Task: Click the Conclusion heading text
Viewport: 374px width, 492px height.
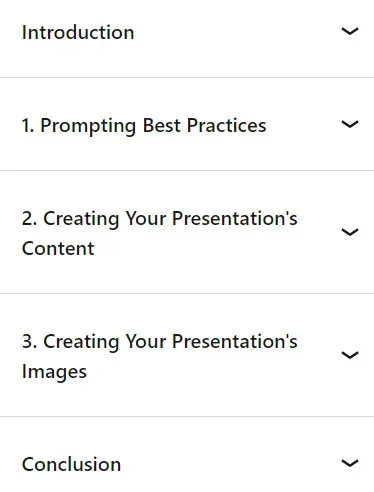Action: (71, 464)
